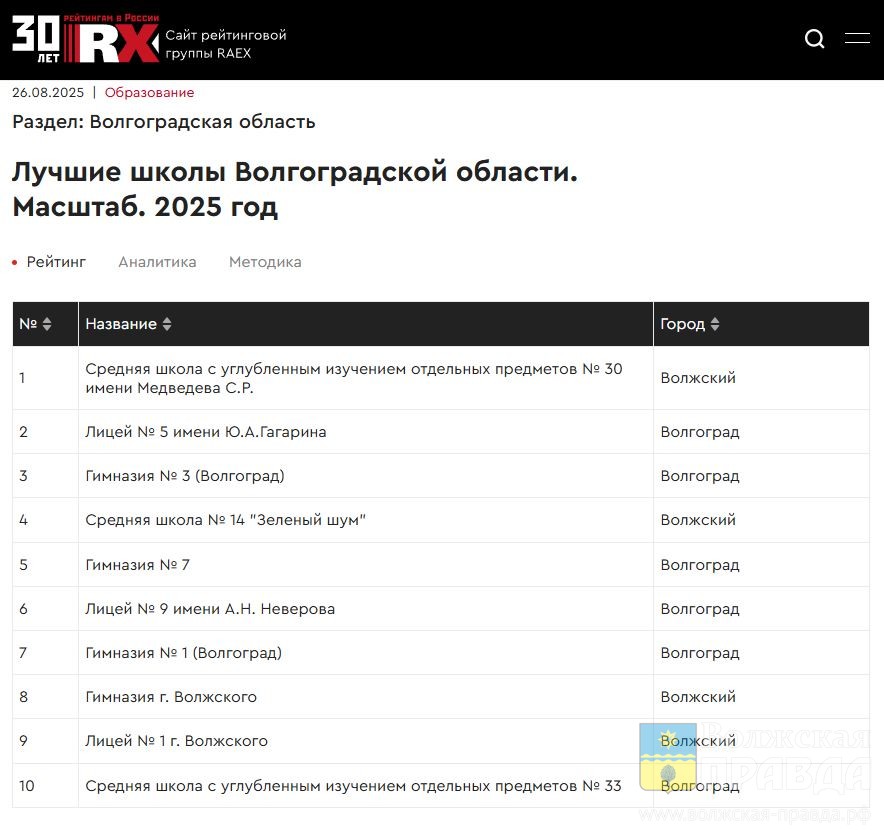This screenshot has width=884, height=830.
Task: Select 'Гимназия № 1 (Волгоград)'
Action: (184, 653)
